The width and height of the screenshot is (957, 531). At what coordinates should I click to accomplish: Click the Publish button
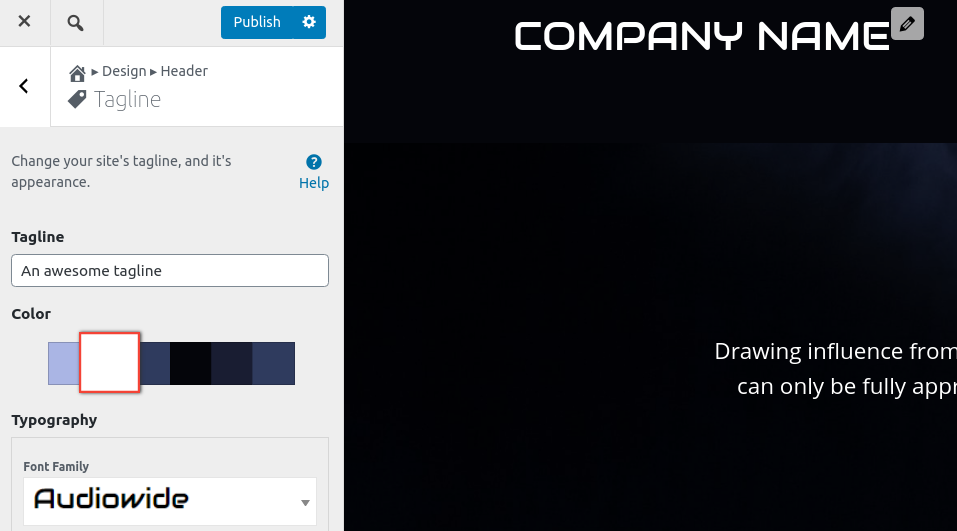tap(257, 23)
